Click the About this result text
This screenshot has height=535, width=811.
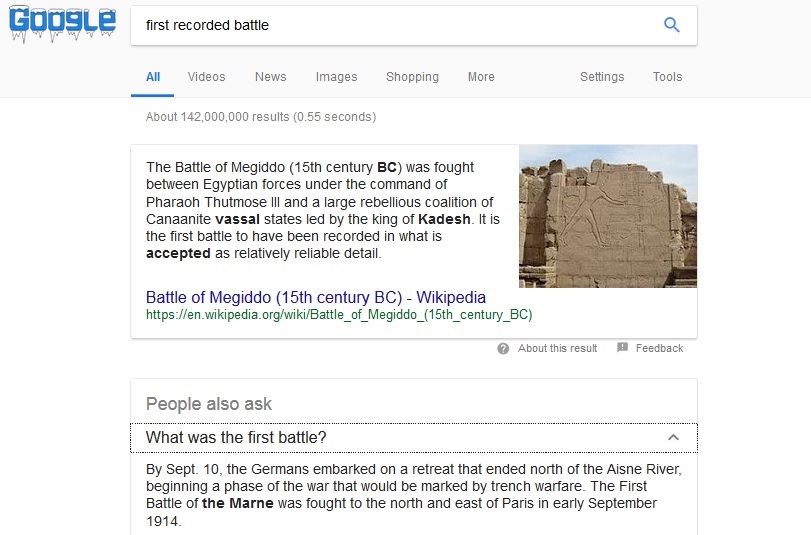557,348
